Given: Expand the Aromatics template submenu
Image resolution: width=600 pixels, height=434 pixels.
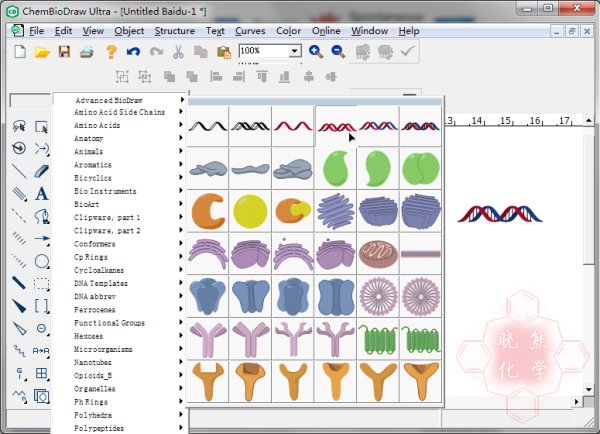Looking at the screenshot, I should (x=119, y=165).
